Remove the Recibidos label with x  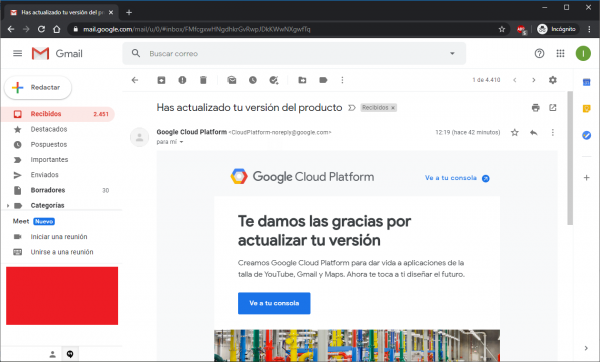[x=393, y=108]
